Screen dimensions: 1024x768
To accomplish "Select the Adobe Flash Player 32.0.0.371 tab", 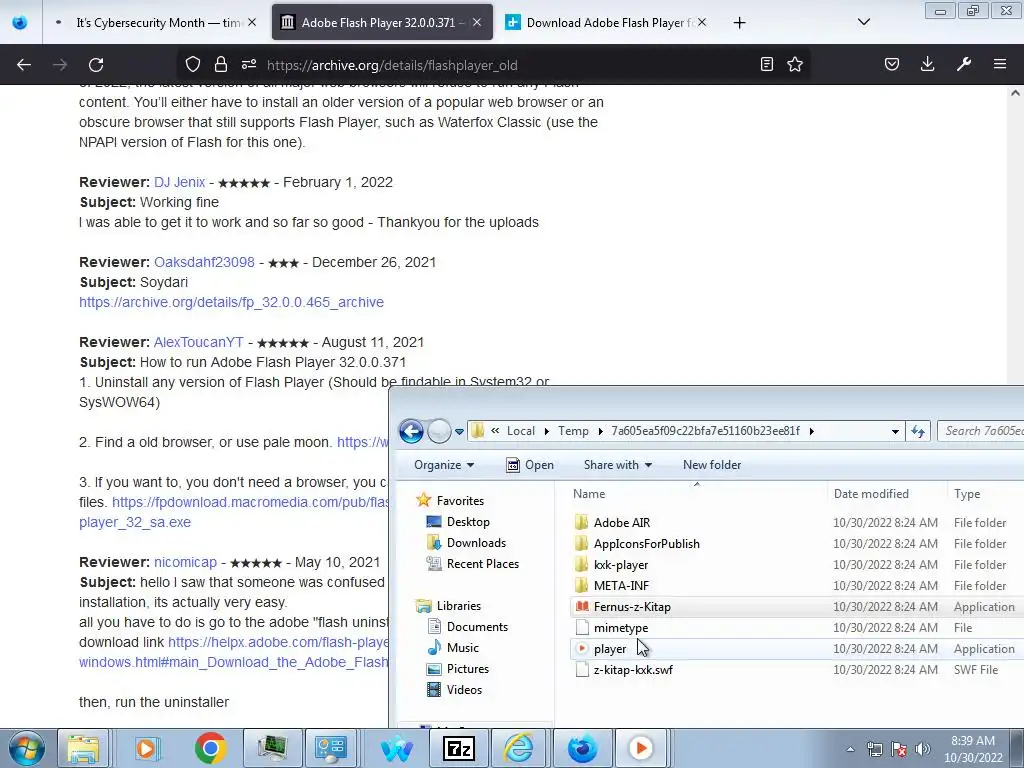I will [383, 23].
